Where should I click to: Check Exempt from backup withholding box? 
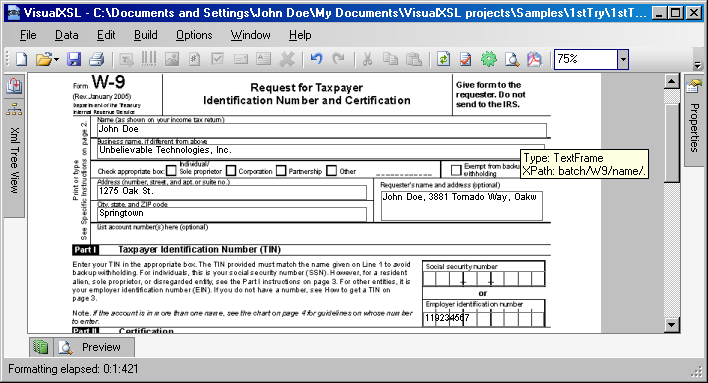point(456,170)
